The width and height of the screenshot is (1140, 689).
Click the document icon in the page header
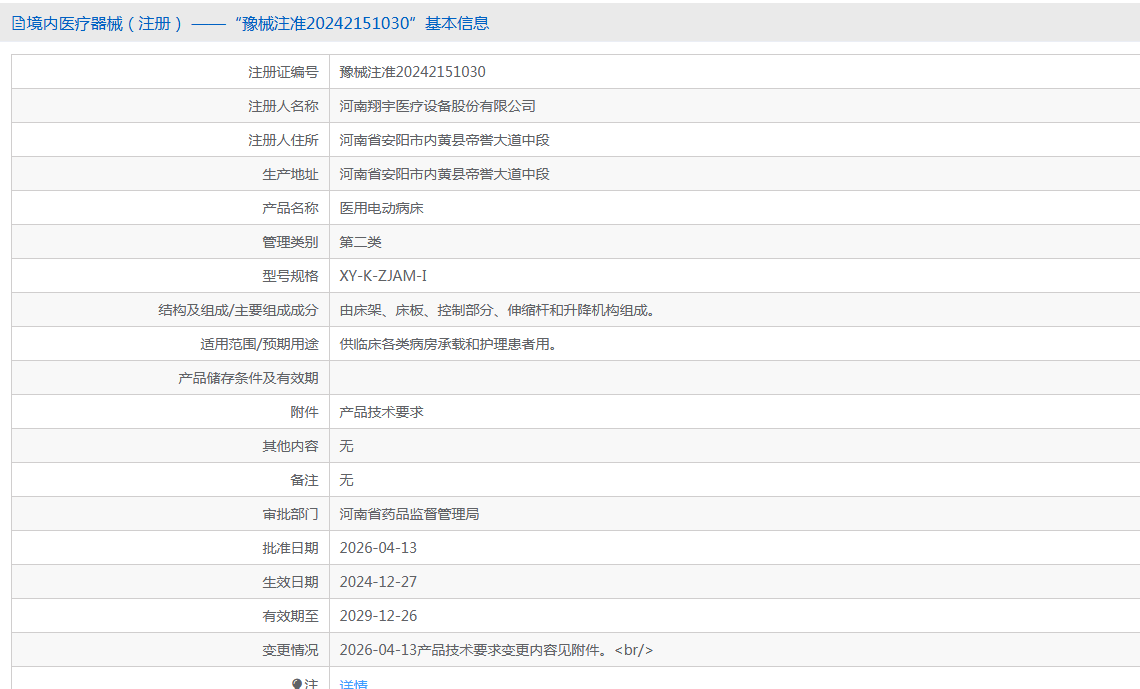(x=18, y=23)
